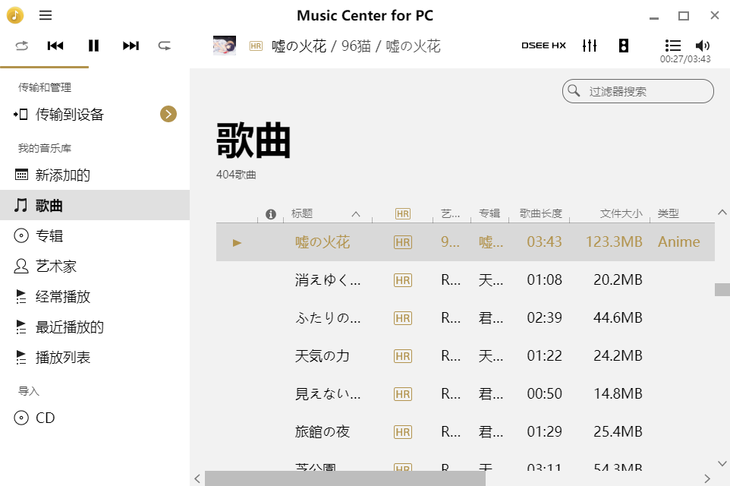Click the up arrow of vertical scrollbar
The width and height of the screenshot is (730, 486).
[722, 213]
